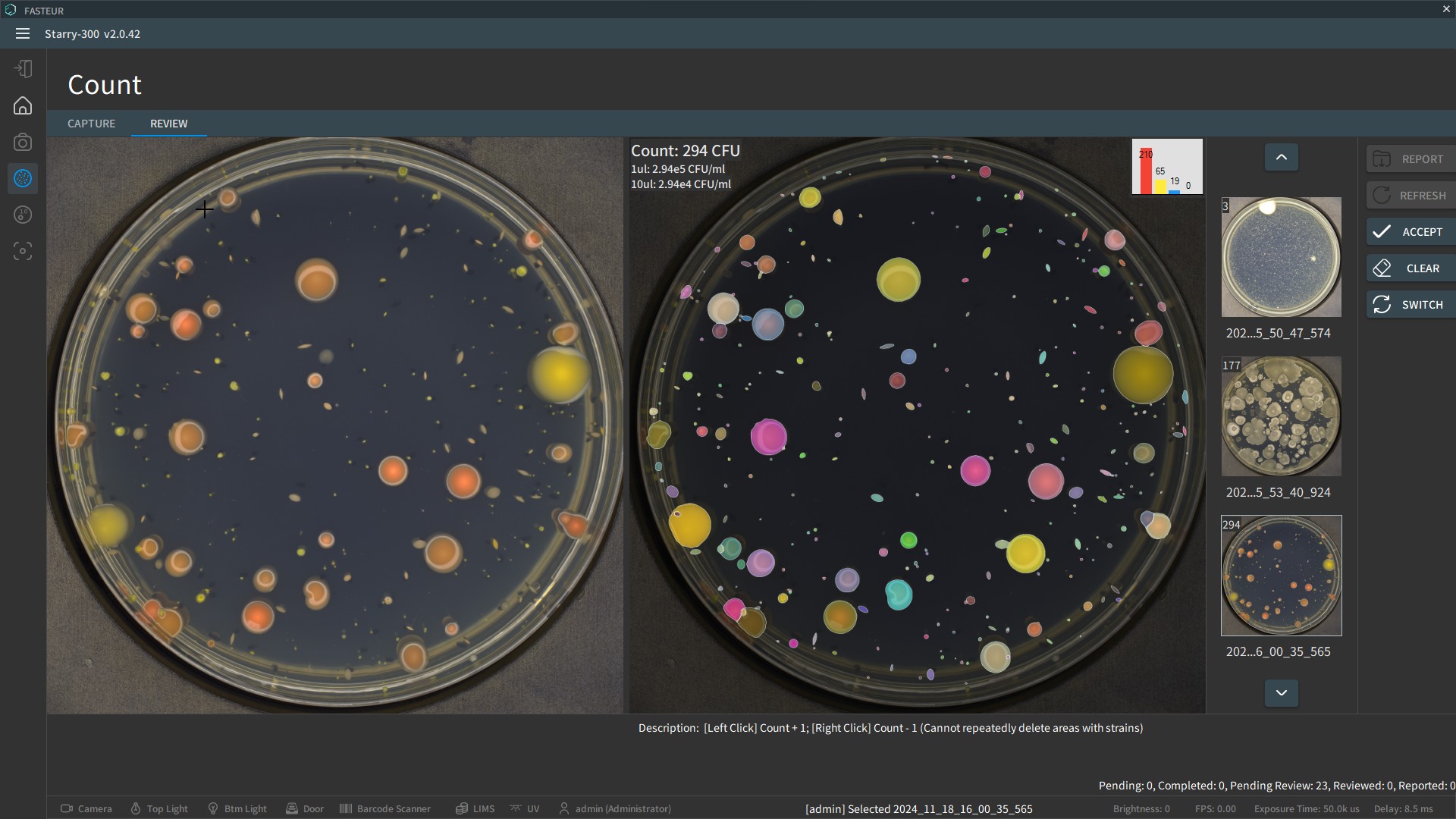Click the scan focus sidebar icon
This screenshot has height=819, width=1456.
[23, 251]
